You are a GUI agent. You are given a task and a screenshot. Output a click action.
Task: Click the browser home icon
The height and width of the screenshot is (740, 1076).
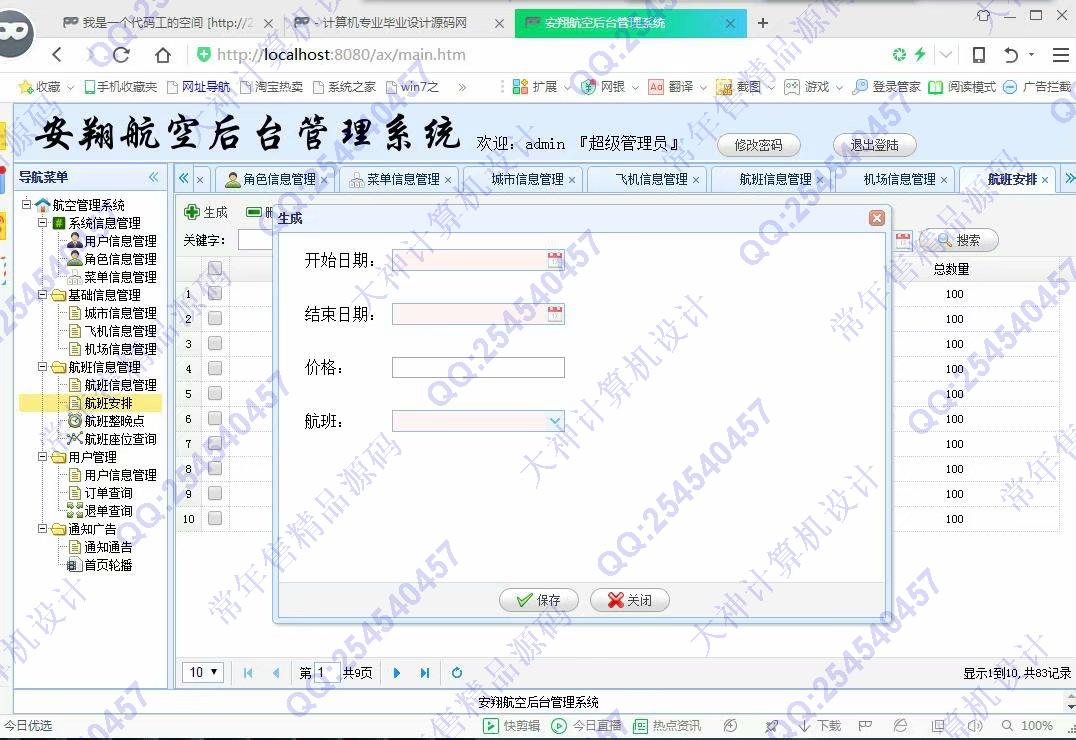pyautogui.click(x=163, y=54)
